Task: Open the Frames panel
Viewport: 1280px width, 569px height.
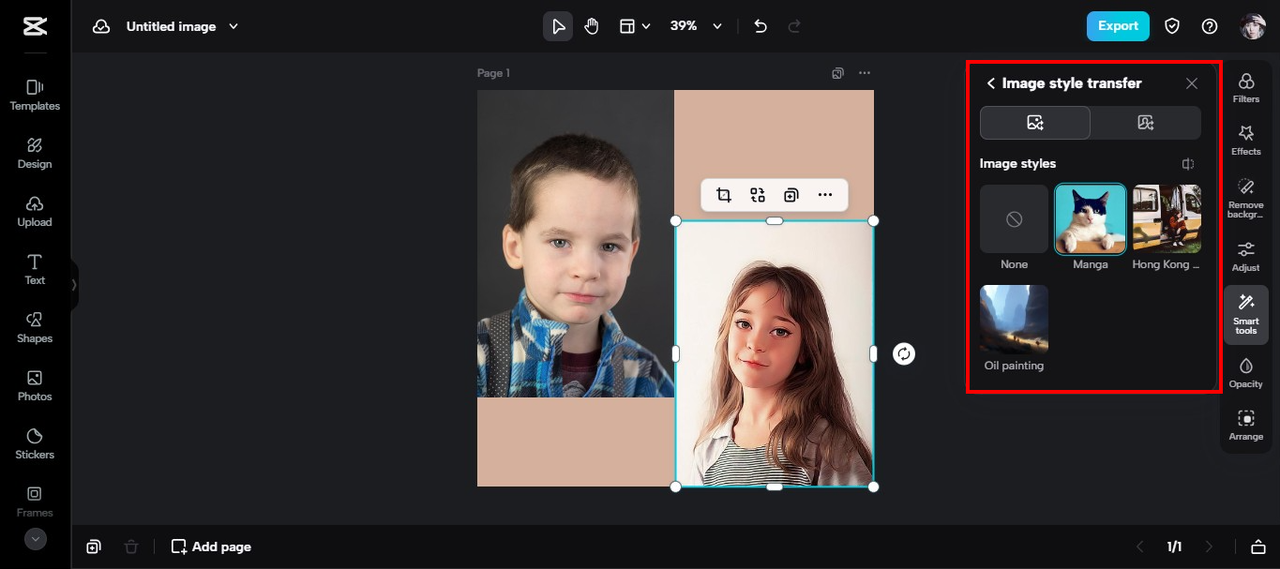Action: point(35,502)
